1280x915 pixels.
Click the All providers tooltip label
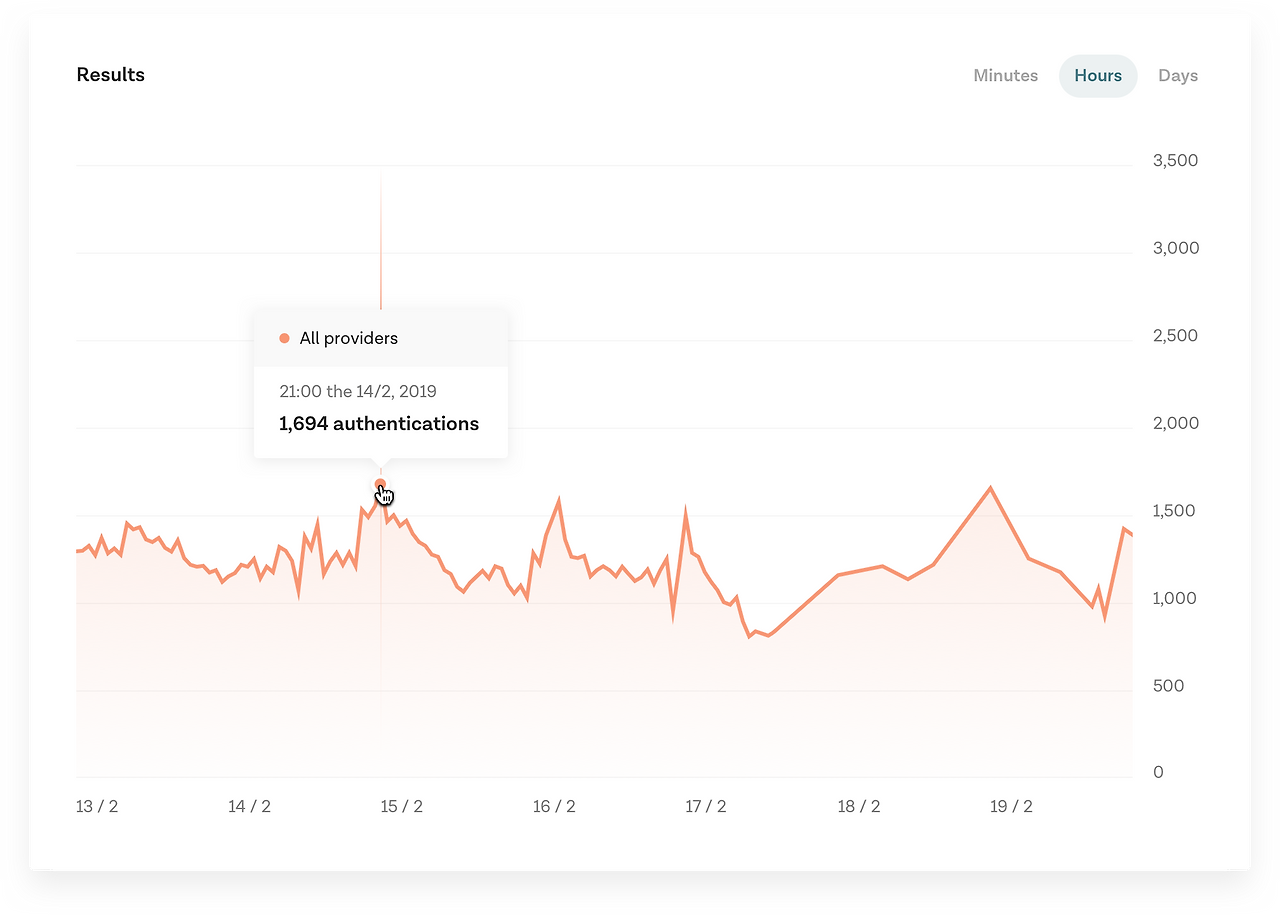point(348,338)
